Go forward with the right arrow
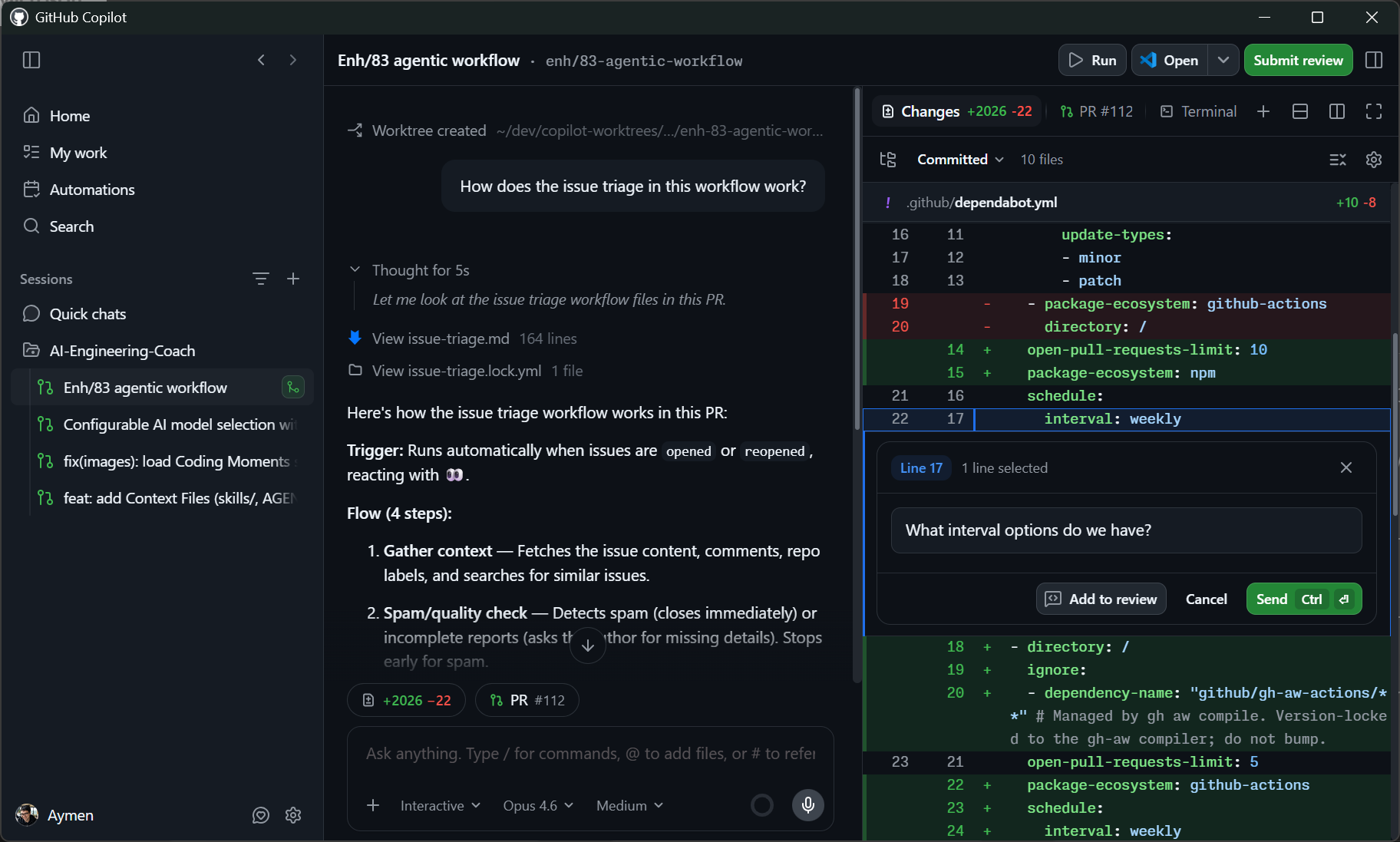Screen dimensions: 1400x842 [x=292, y=60]
